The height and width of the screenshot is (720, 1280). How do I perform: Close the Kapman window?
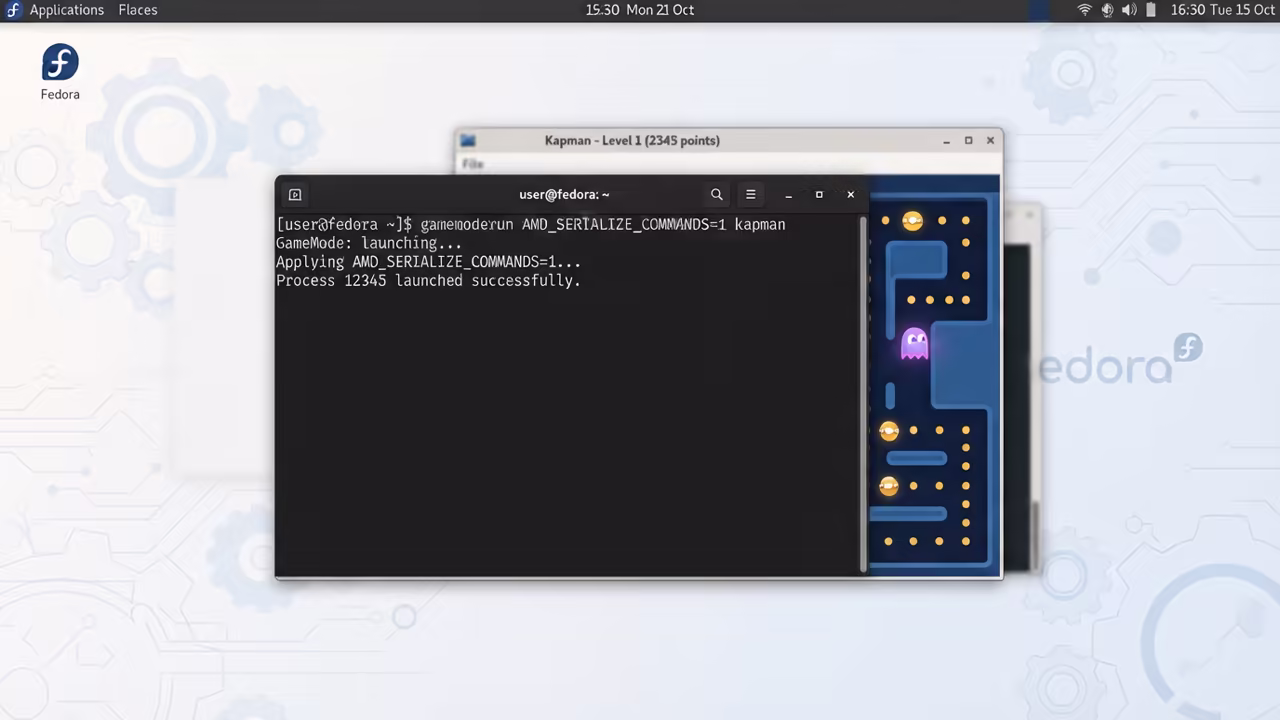point(990,141)
